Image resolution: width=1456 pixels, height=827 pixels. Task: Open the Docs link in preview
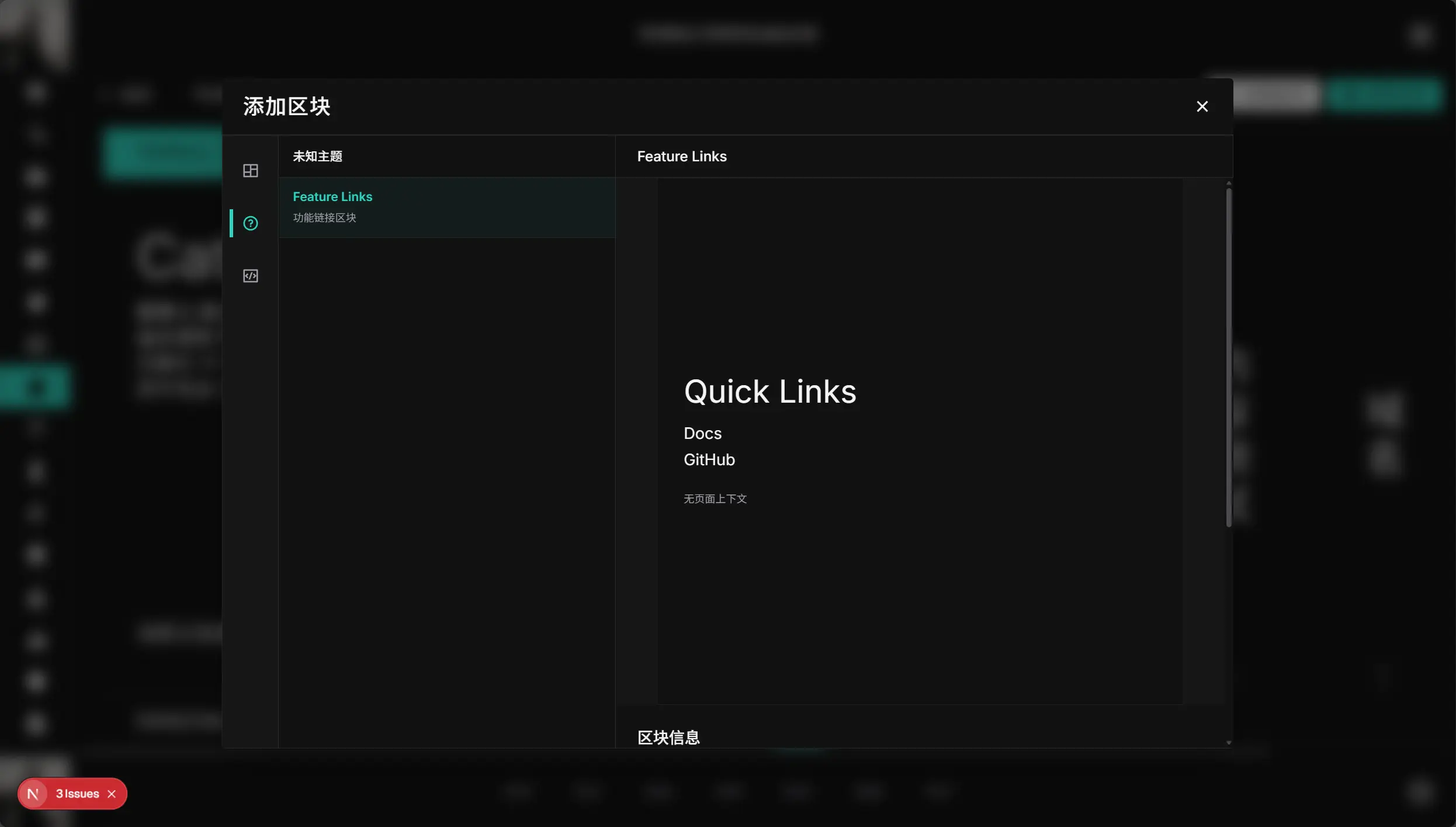(702, 434)
